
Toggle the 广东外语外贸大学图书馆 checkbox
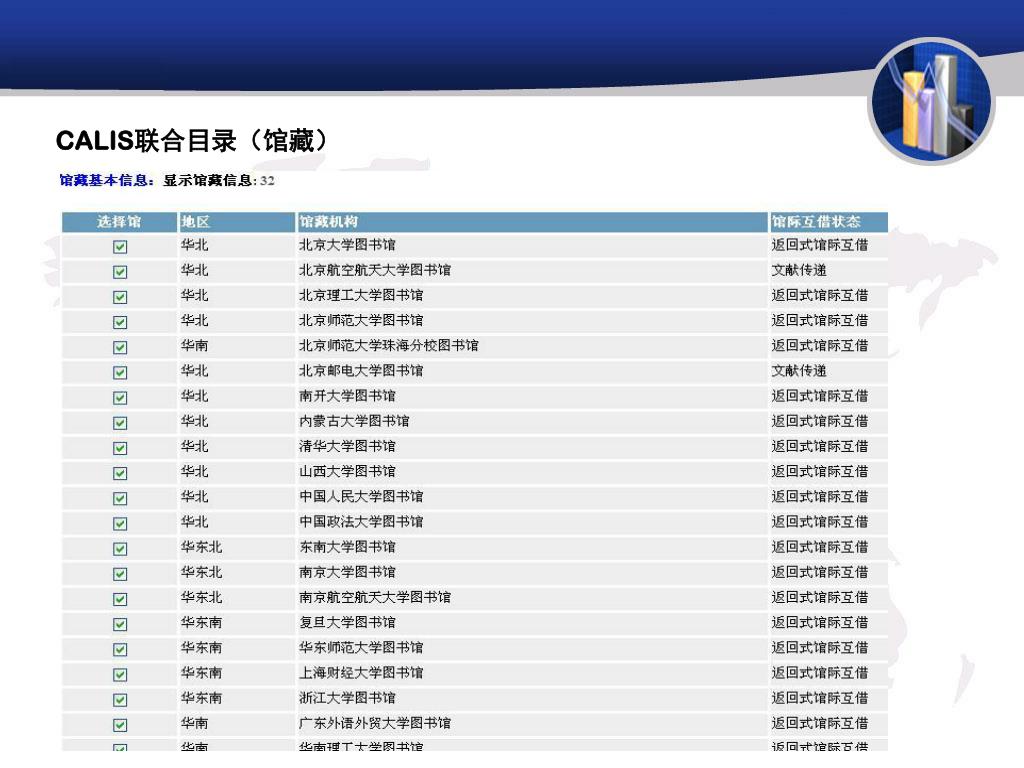[x=120, y=725]
